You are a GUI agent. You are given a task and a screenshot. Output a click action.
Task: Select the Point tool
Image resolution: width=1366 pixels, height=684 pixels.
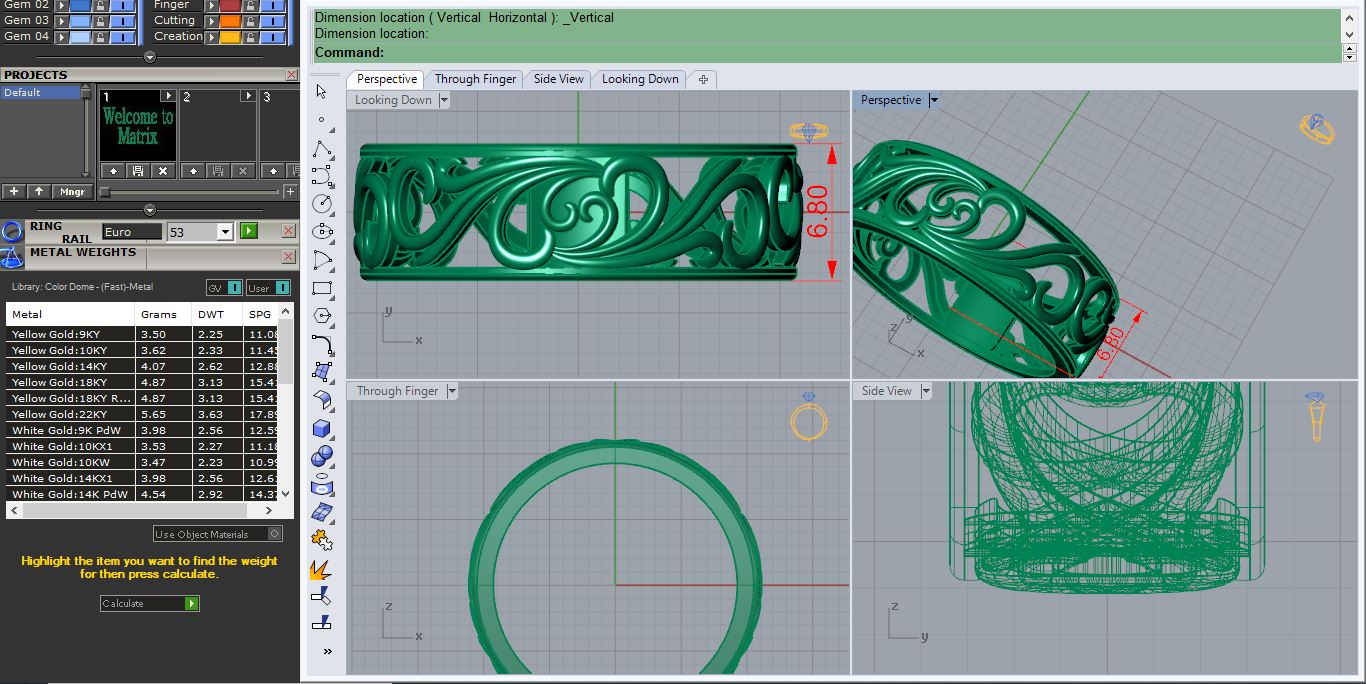pos(321,119)
